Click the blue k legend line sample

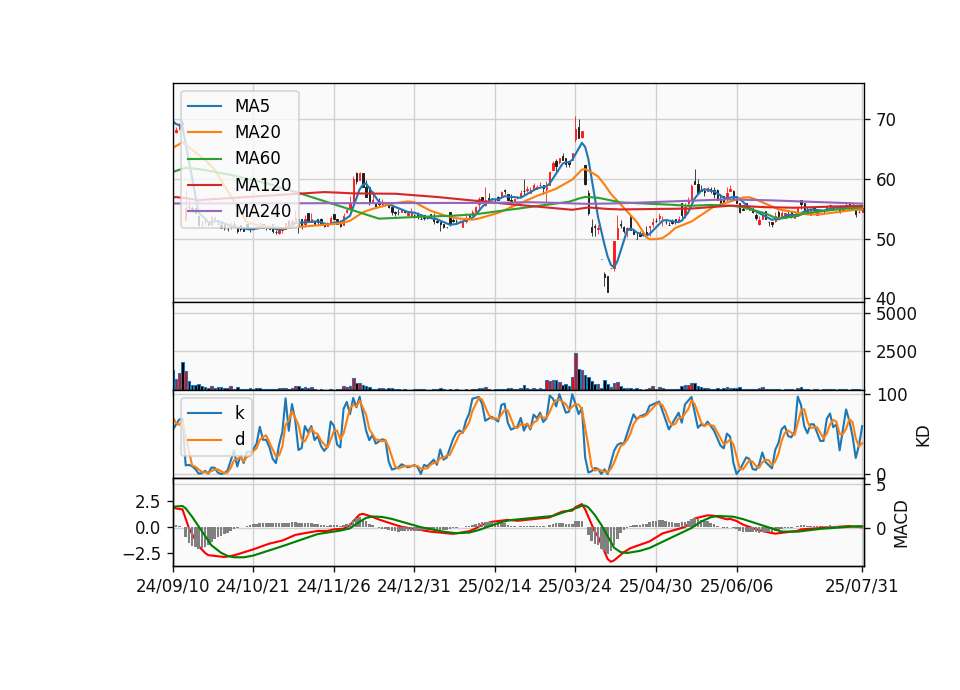(204, 413)
